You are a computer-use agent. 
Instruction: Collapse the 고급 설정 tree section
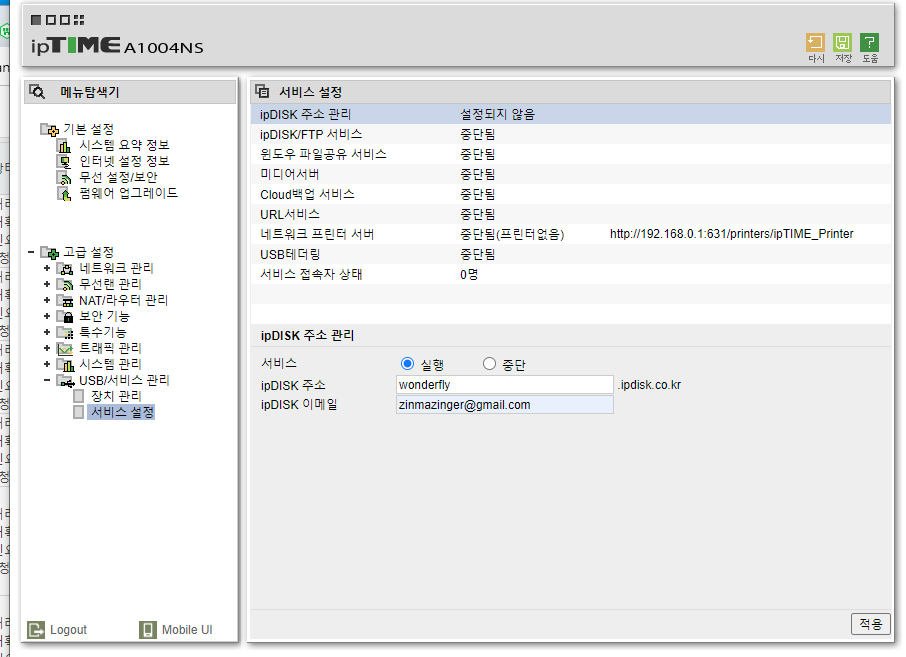tap(31, 252)
